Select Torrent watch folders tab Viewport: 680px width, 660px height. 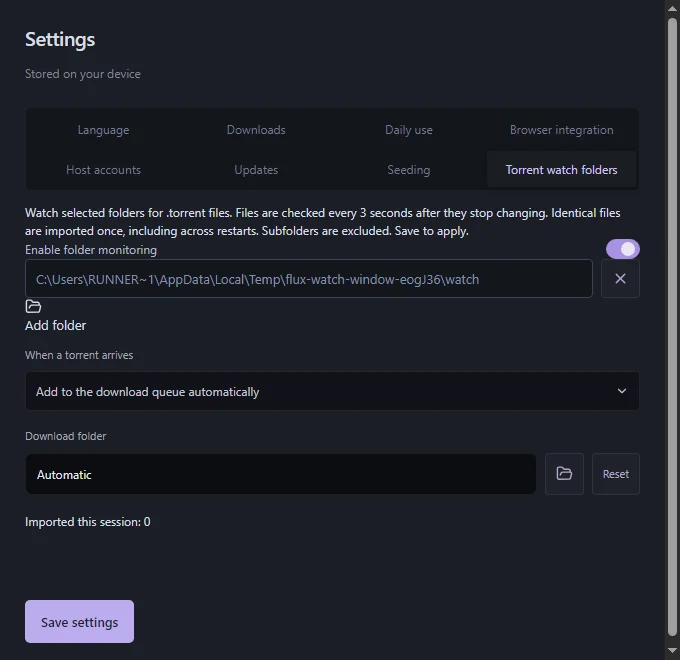(x=562, y=170)
